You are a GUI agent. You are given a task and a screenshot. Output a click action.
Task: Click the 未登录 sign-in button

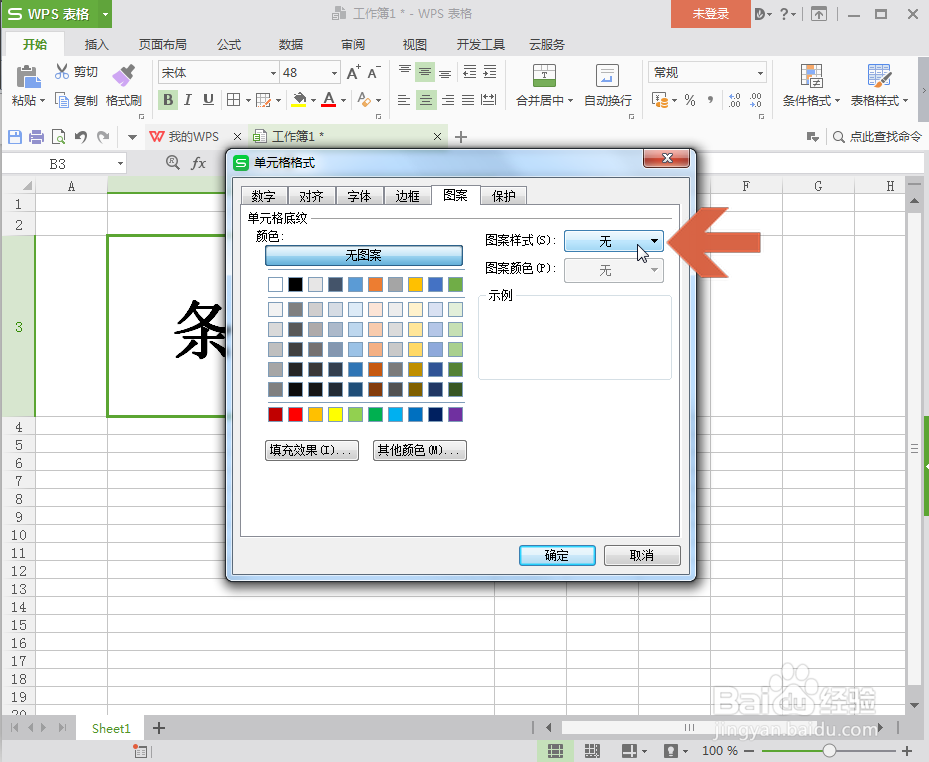pos(710,14)
